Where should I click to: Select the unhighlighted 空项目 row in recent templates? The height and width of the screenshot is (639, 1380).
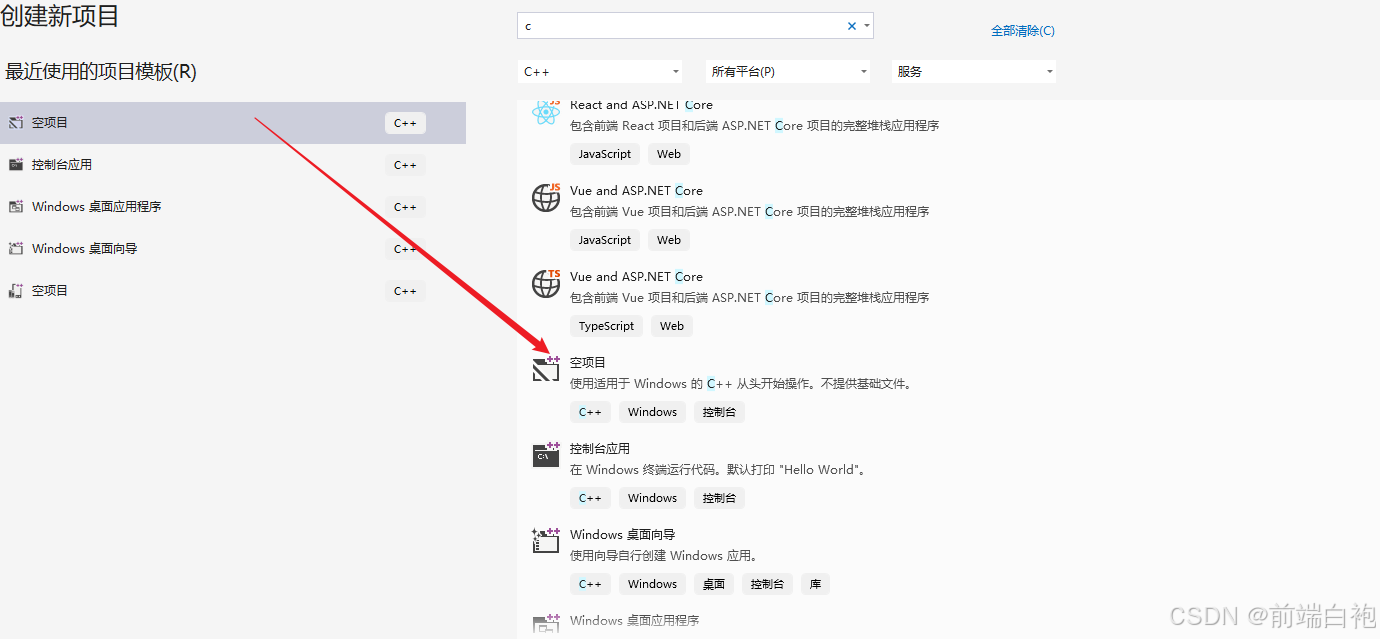pyautogui.click(x=233, y=291)
